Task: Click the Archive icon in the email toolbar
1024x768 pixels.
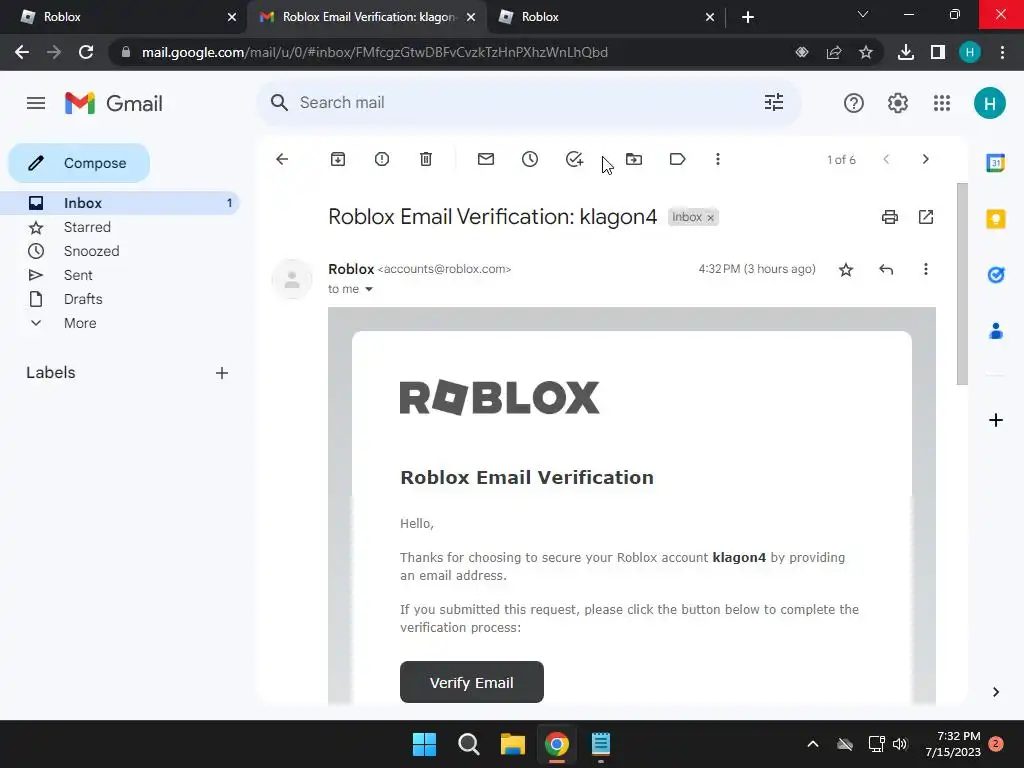Action: (338, 159)
